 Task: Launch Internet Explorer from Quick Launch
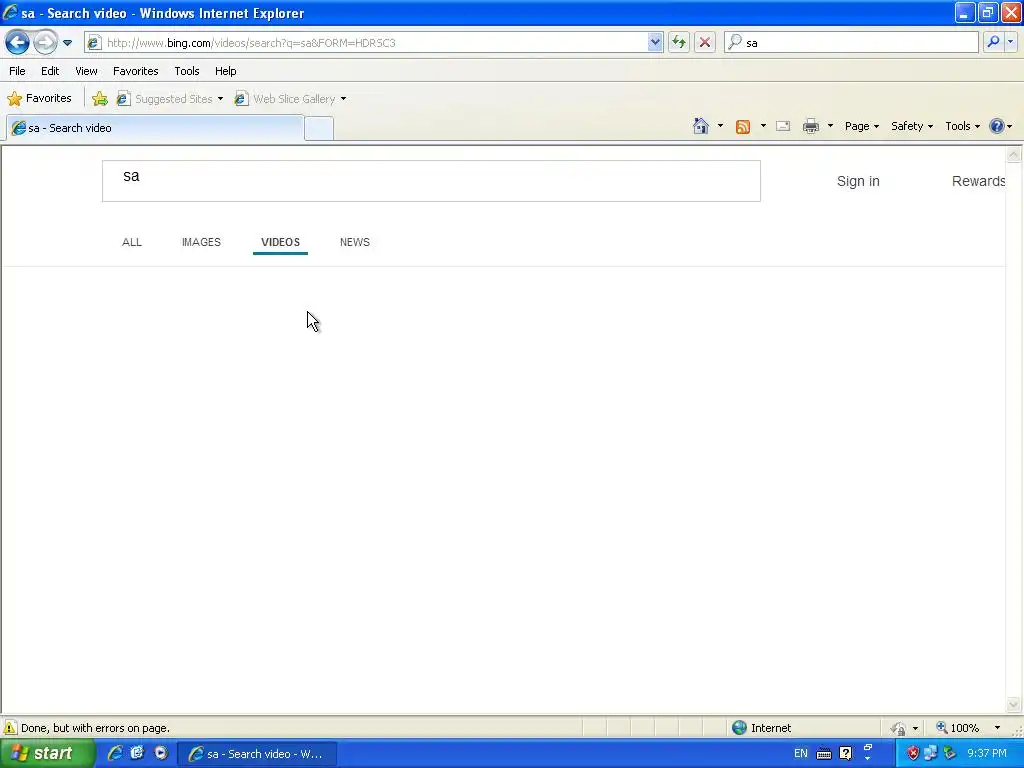(x=115, y=753)
